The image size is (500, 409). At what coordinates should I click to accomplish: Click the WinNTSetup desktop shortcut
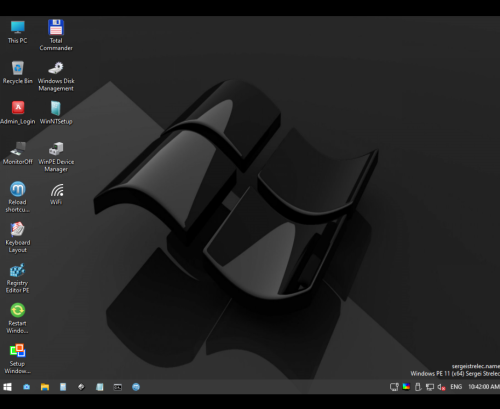pyautogui.click(x=56, y=113)
